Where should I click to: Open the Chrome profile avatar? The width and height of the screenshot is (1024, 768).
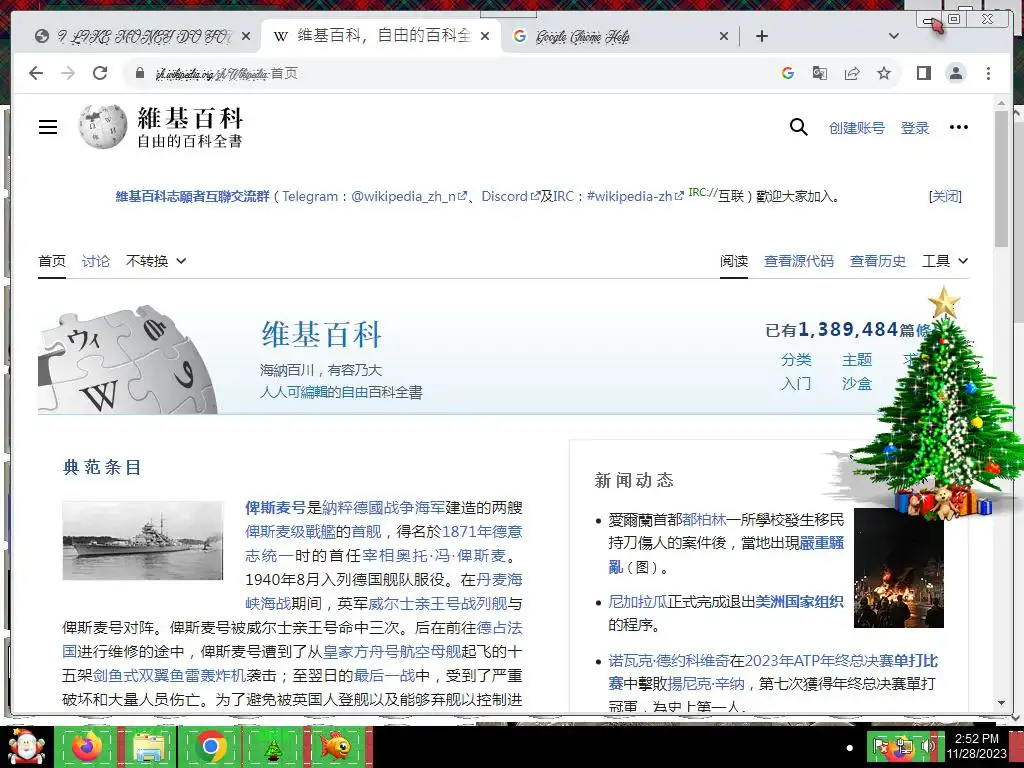956,73
